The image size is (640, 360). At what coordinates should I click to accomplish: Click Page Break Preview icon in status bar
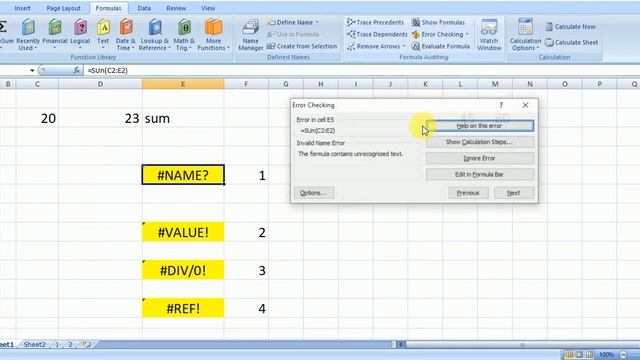[589, 354]
